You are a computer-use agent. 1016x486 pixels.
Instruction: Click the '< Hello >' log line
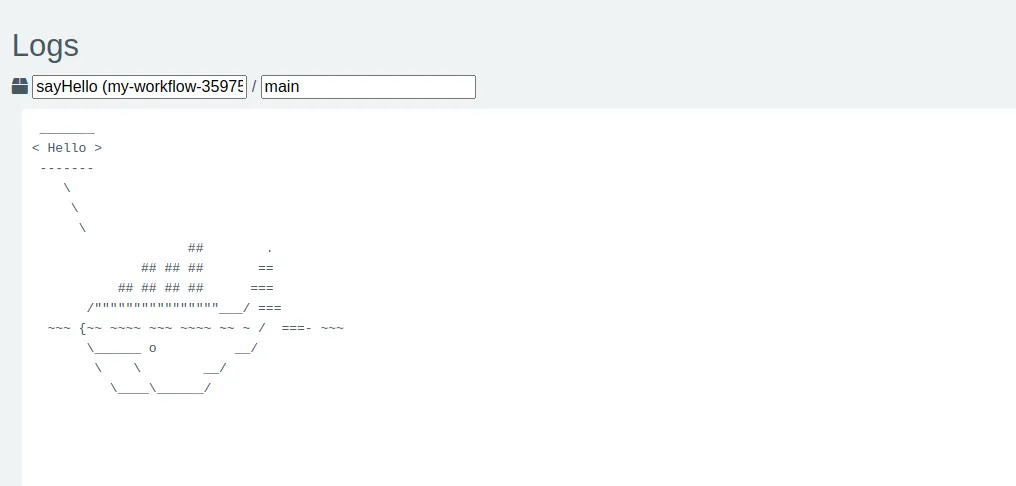click(67, 148)
